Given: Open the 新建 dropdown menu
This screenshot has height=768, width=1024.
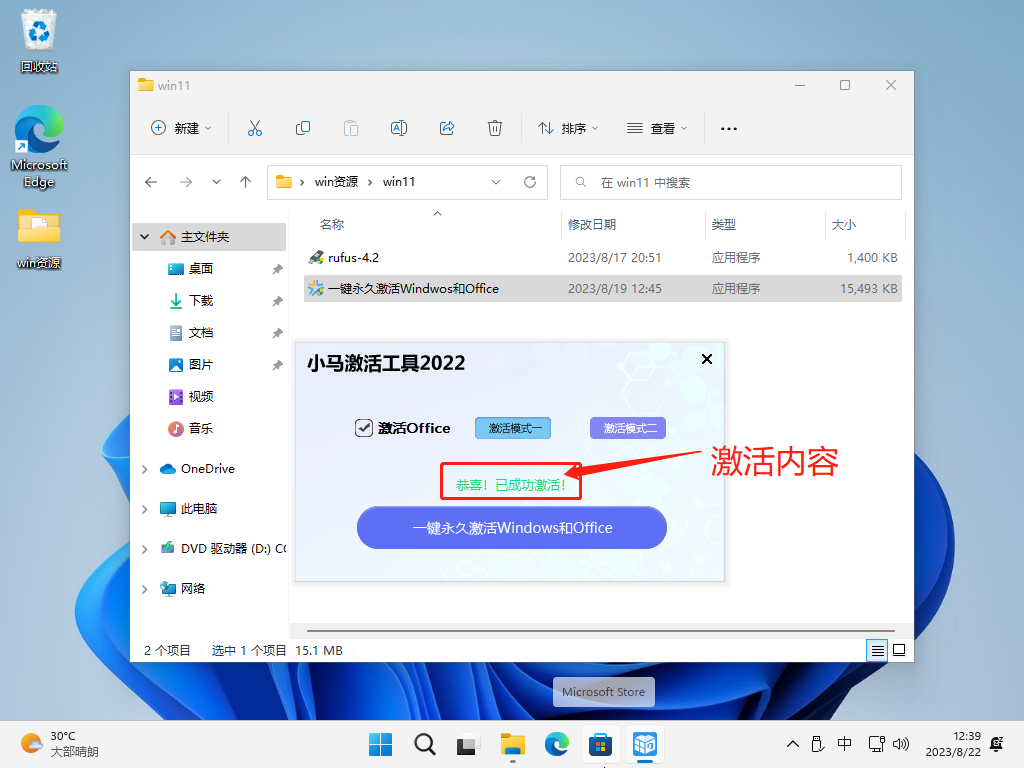Looking at the screenshot, I should tap(181, 128).
